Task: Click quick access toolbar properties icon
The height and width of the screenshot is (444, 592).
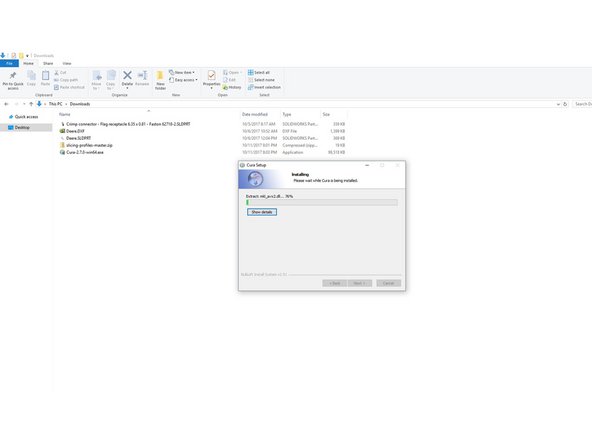Action: click(x=14, y=56)
